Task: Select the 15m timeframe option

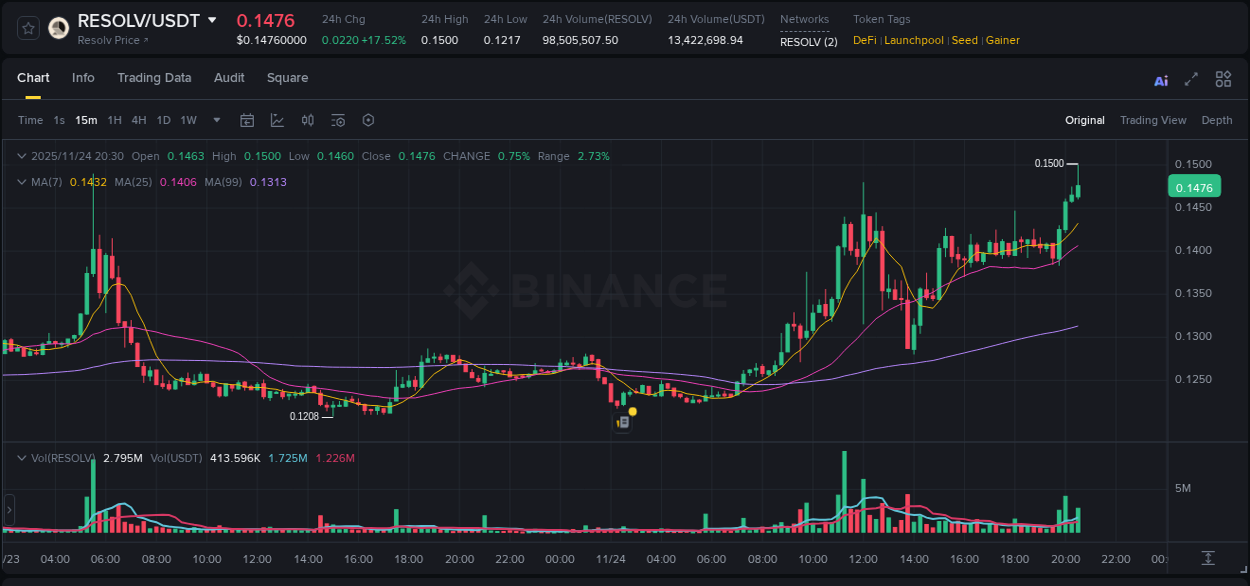Action: [x=85, y=120]
